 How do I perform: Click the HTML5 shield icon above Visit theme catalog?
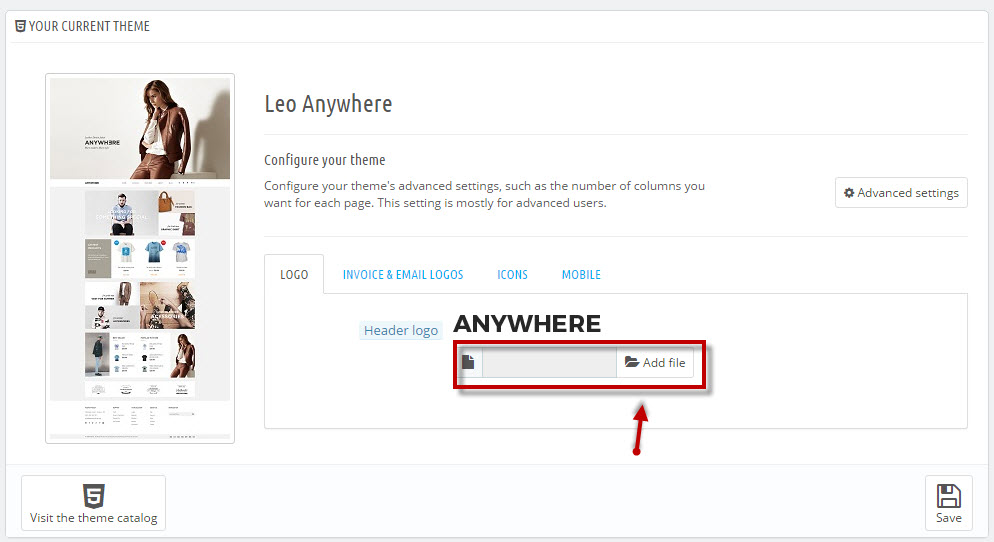[x=94, y=496]
